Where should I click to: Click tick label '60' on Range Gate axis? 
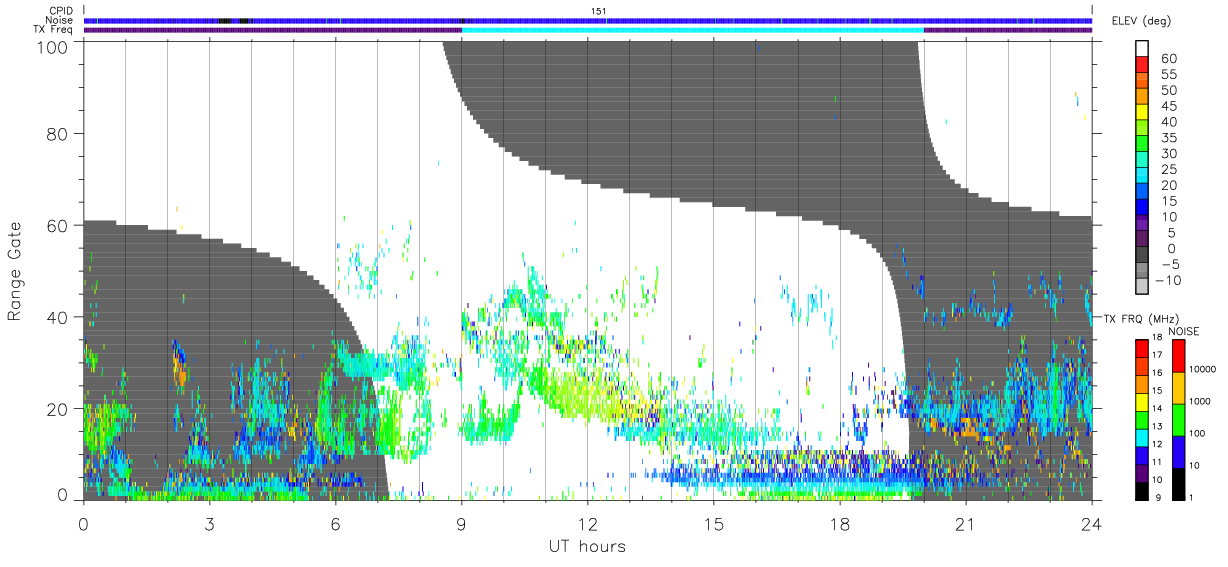point(57,226)
